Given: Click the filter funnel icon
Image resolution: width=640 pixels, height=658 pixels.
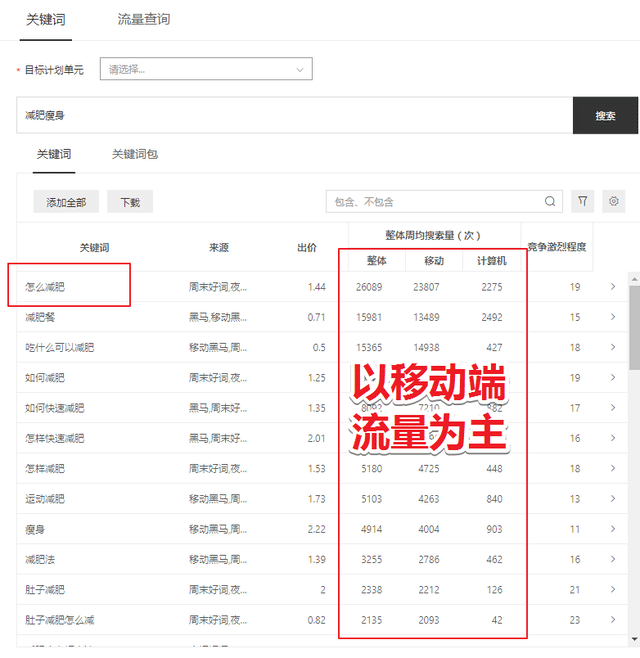Looking at the screenshot, I should (x=582, y=202).
